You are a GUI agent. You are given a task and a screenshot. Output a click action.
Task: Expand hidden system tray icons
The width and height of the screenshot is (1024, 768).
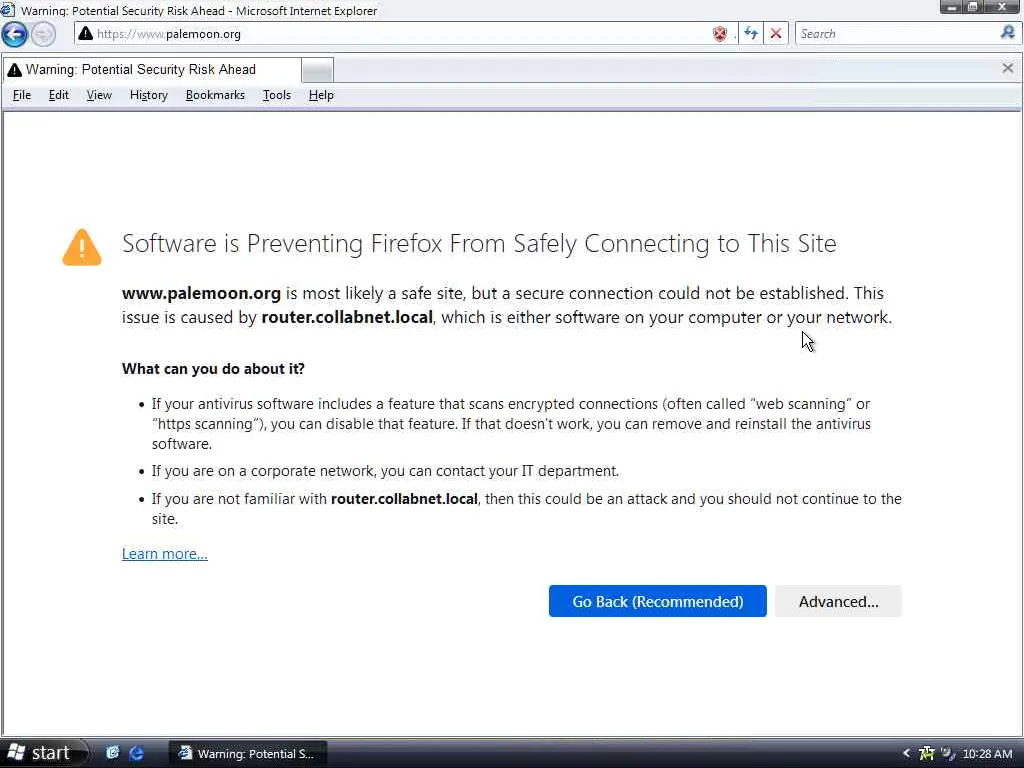point(907,753)
